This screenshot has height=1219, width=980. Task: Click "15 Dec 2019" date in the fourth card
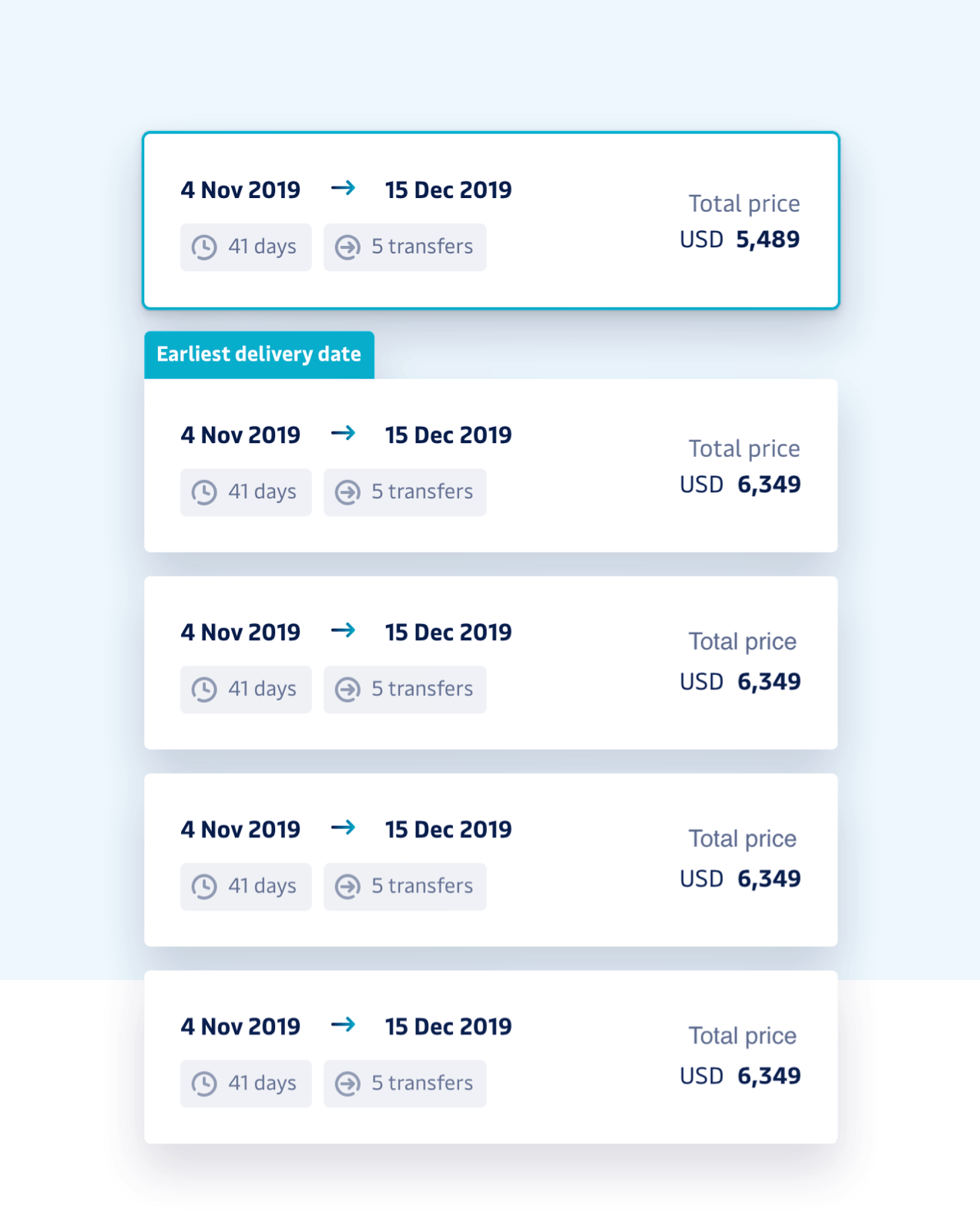point(448,829)
